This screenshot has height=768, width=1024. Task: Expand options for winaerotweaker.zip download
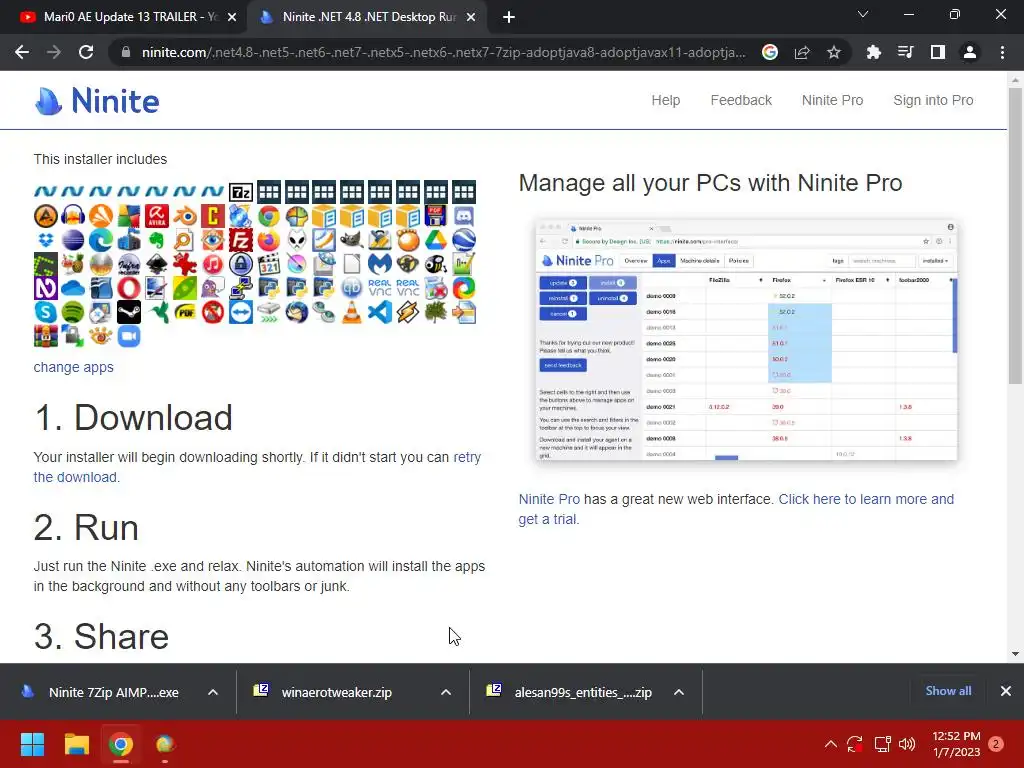tap(446, 692)
